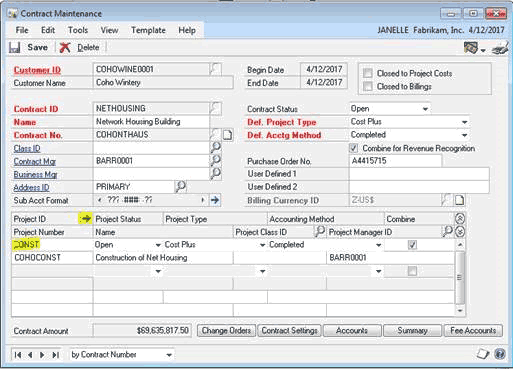This screenshot has width=513, height=369.
Task: Open the Class ID lookup magnifier
Action: (216, 147)
